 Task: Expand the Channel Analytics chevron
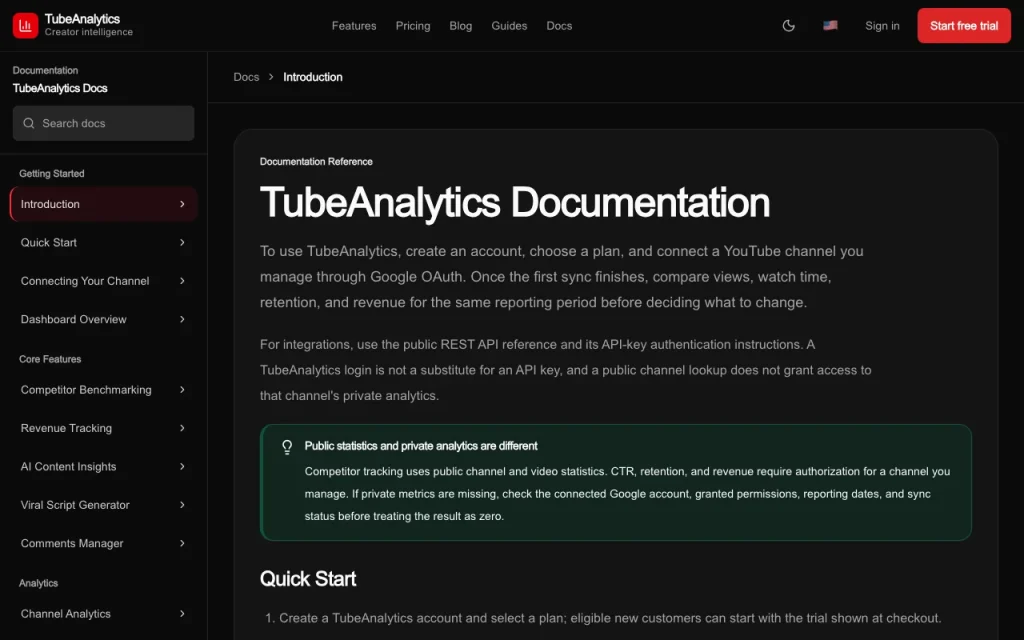click(182, 614)
